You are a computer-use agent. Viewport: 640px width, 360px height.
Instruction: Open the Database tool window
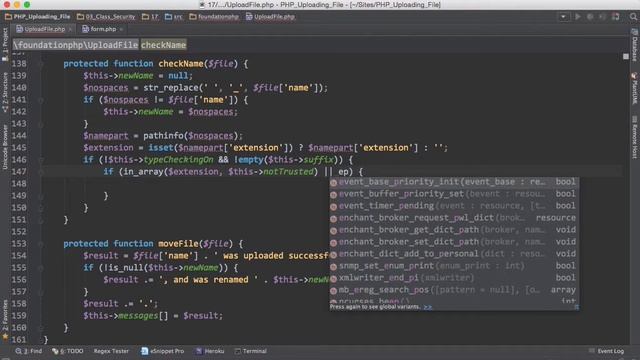coord(635,45)
